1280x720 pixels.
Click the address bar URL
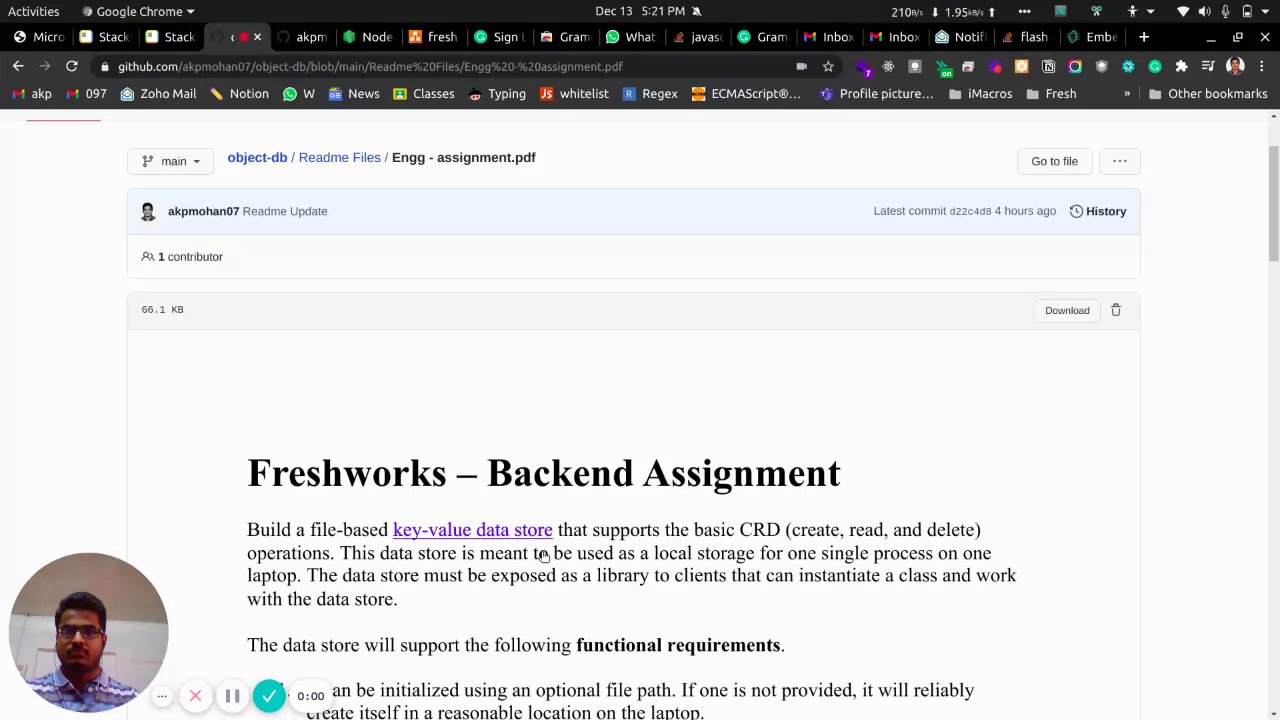[x=370, y=66]
